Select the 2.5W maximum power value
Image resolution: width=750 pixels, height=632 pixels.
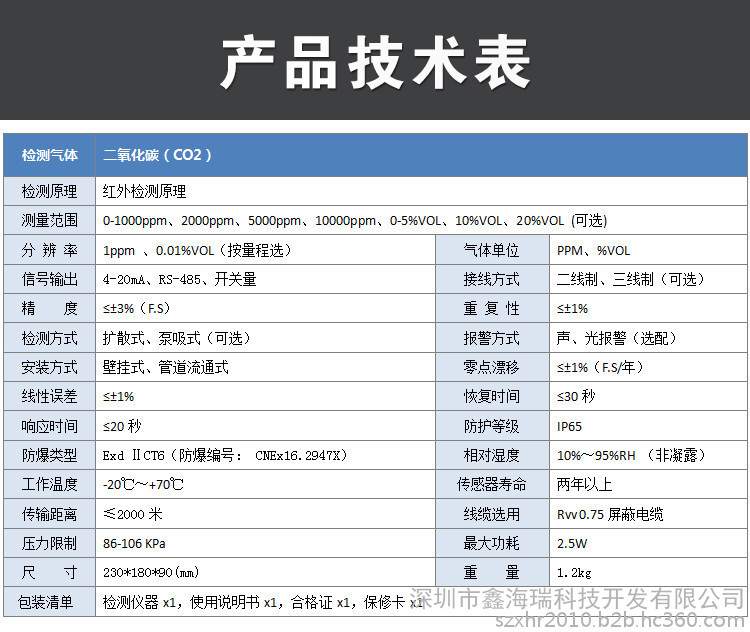573,544
